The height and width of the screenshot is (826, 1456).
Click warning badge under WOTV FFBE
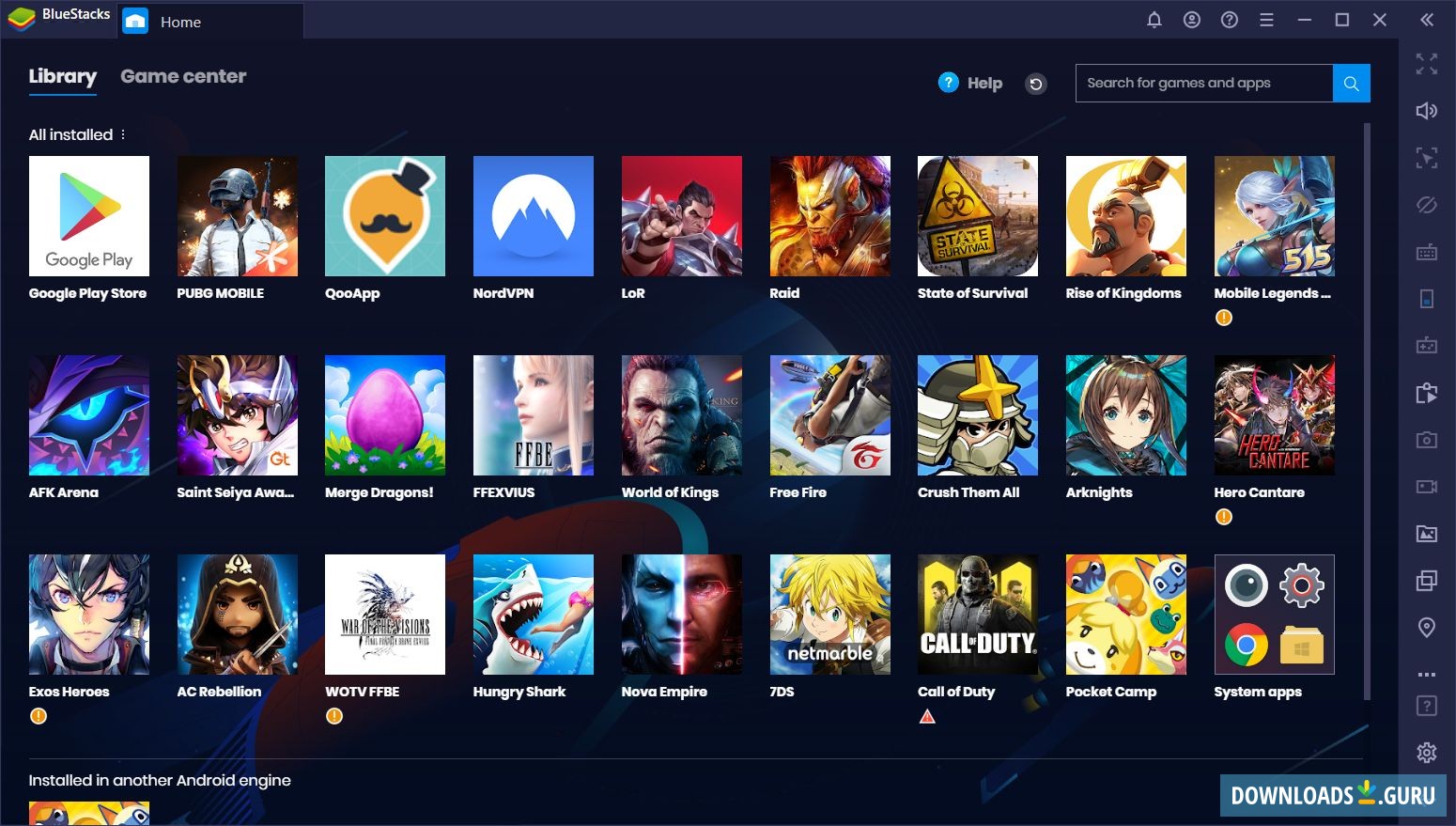coord(334,716)
